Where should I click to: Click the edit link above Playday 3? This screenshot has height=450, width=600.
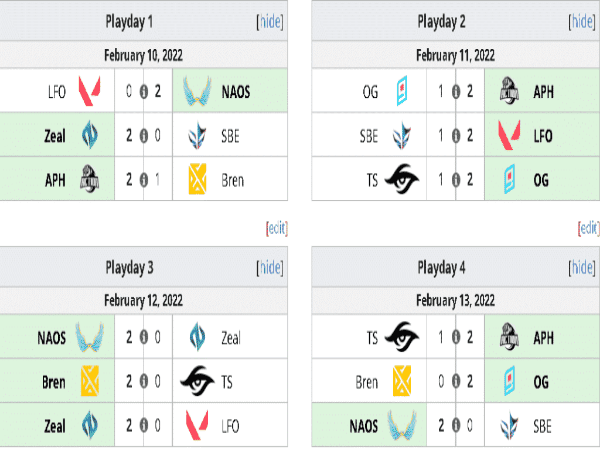click(x=278, y=228)
